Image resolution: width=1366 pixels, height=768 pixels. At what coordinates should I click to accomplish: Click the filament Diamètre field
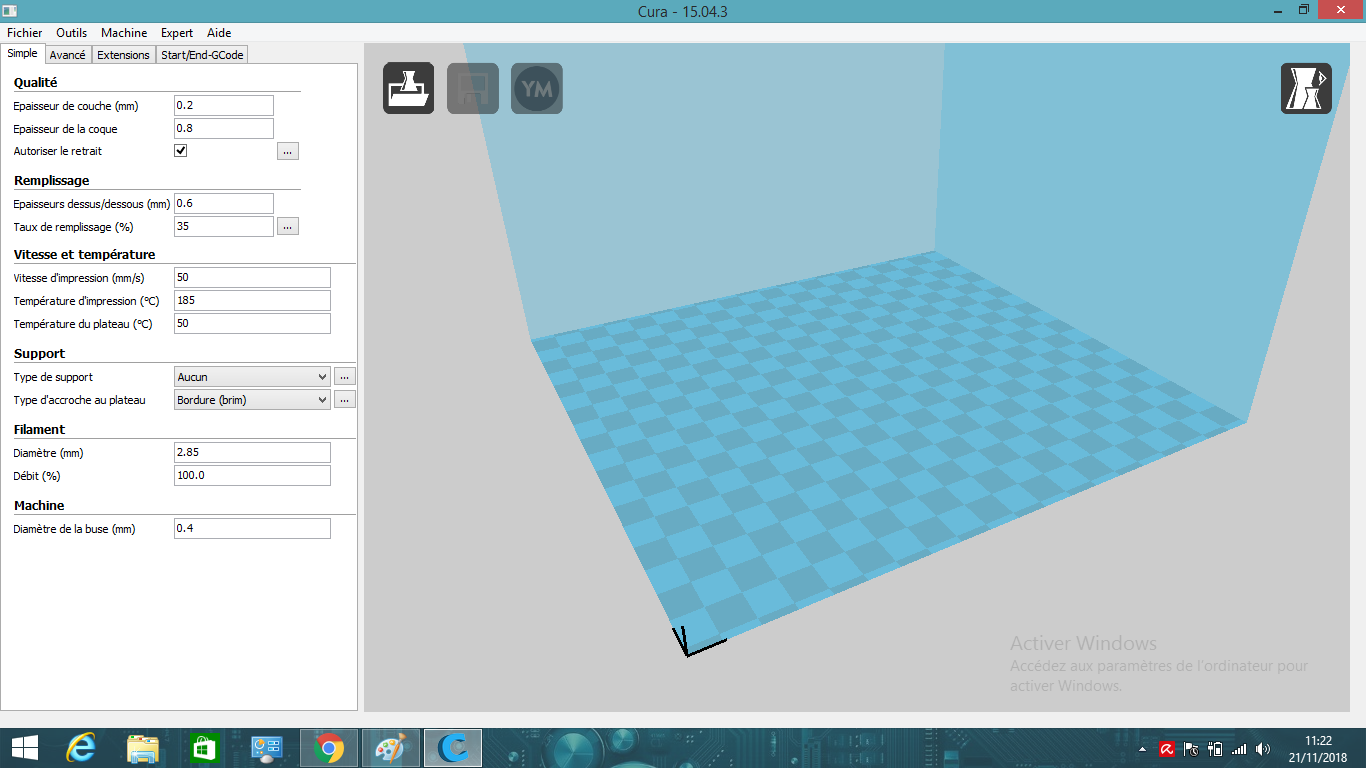point(252,453)
